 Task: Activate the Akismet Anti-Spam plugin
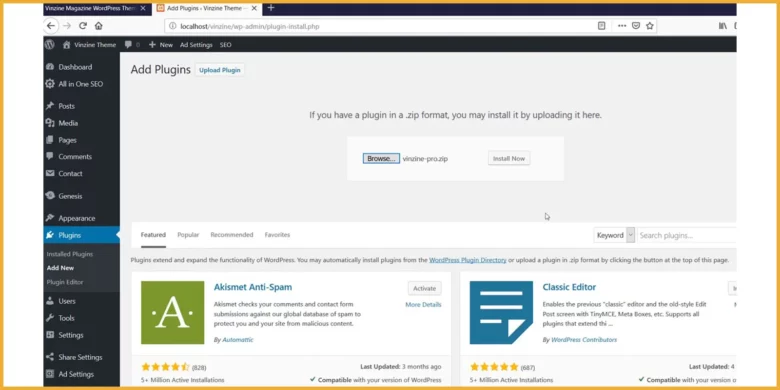(424, 289)
